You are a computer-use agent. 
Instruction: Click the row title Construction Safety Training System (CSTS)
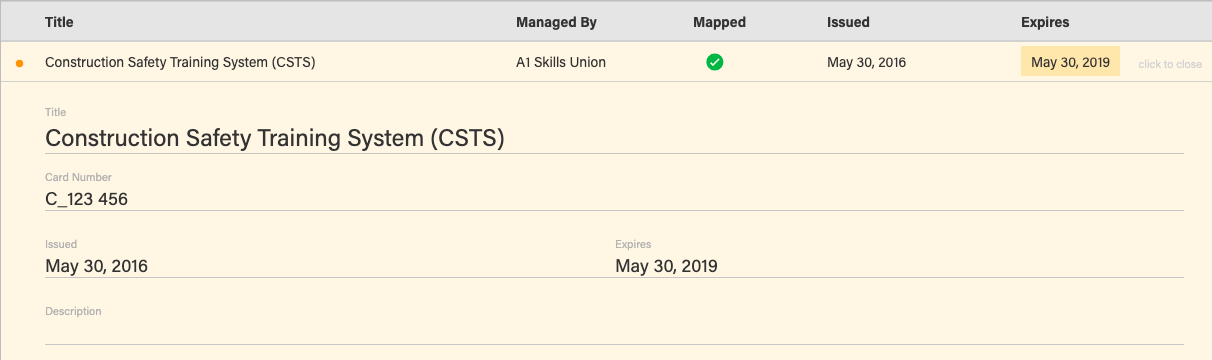point(180,62)
